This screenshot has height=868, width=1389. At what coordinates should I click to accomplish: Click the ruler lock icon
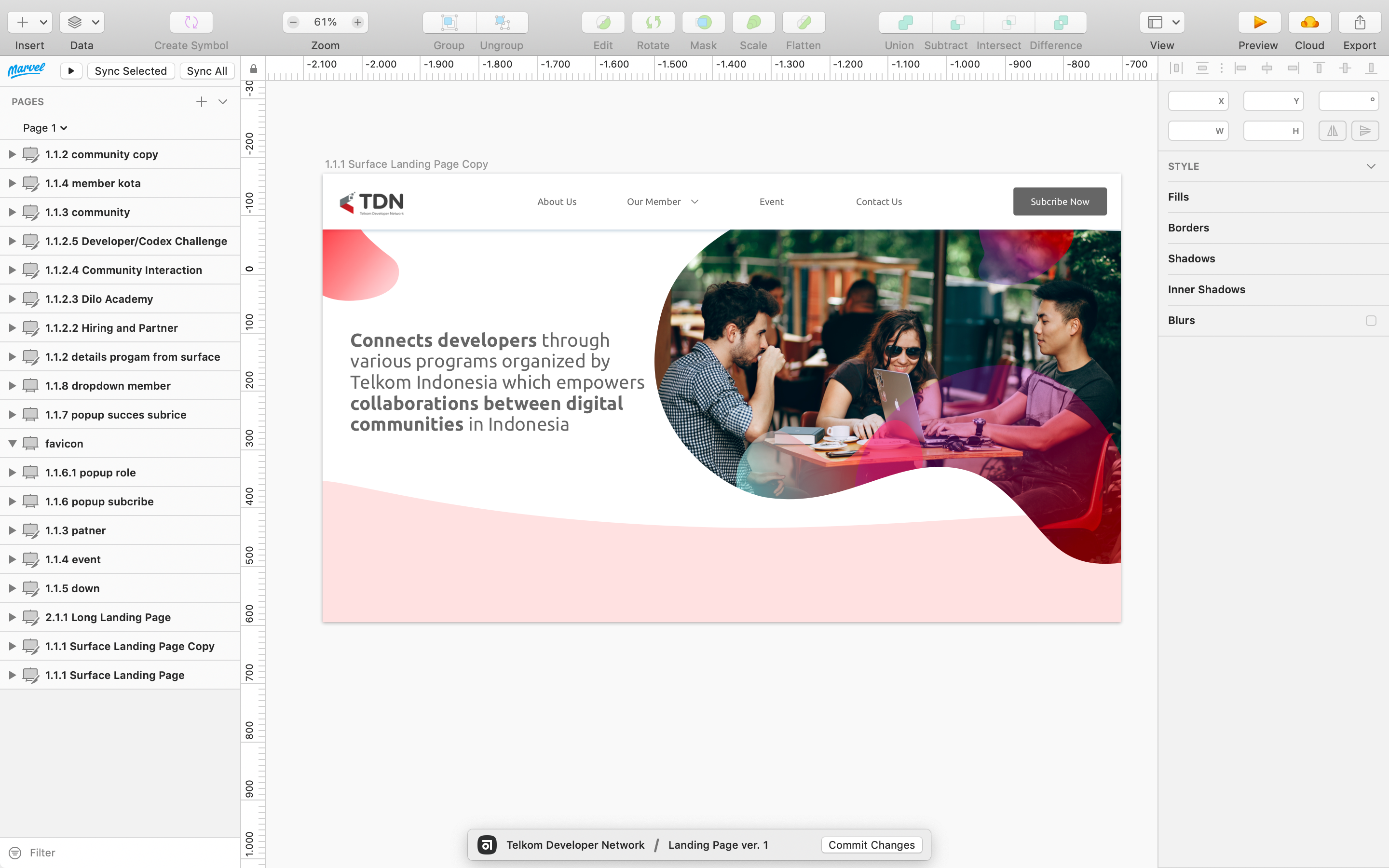coord(253,69)
